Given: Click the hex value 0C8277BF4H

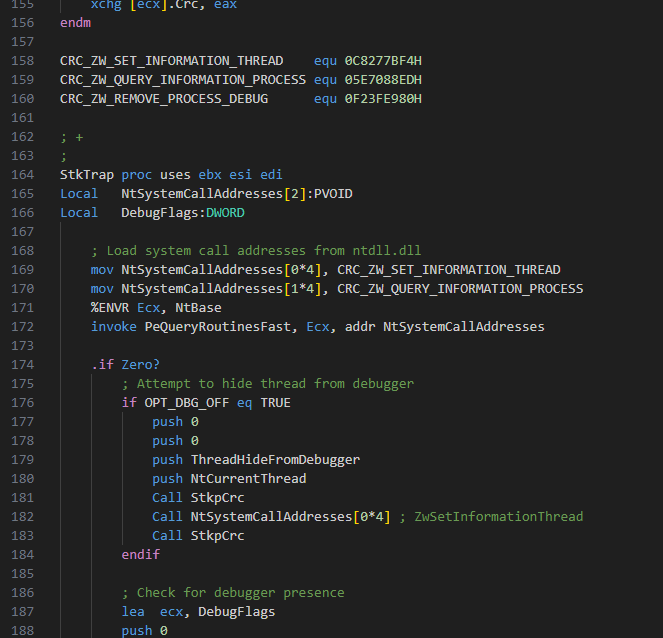Looking at the screenshot, I should click(x=383, y=60).
